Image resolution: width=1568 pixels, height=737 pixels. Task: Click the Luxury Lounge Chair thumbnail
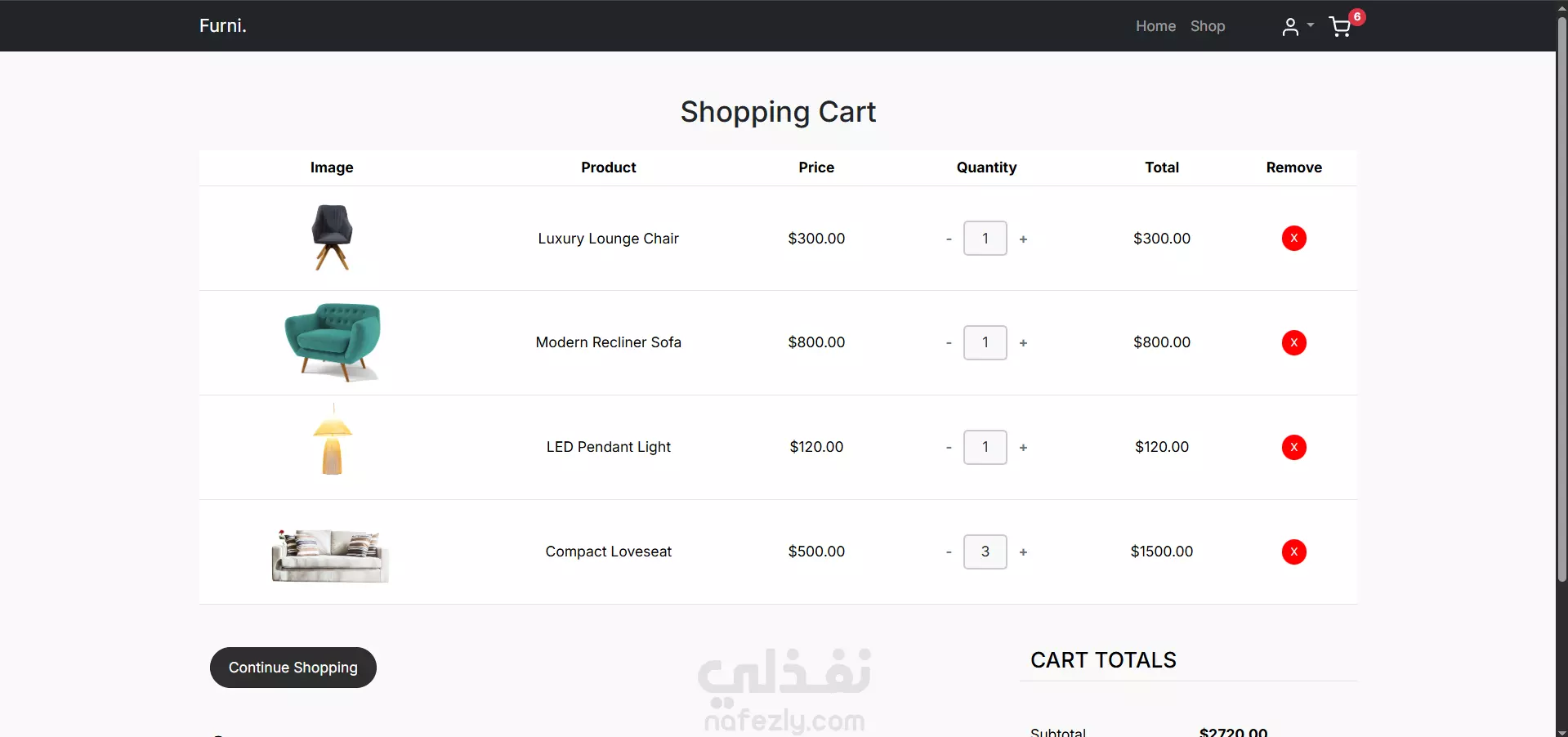click(x=332, y=237)
